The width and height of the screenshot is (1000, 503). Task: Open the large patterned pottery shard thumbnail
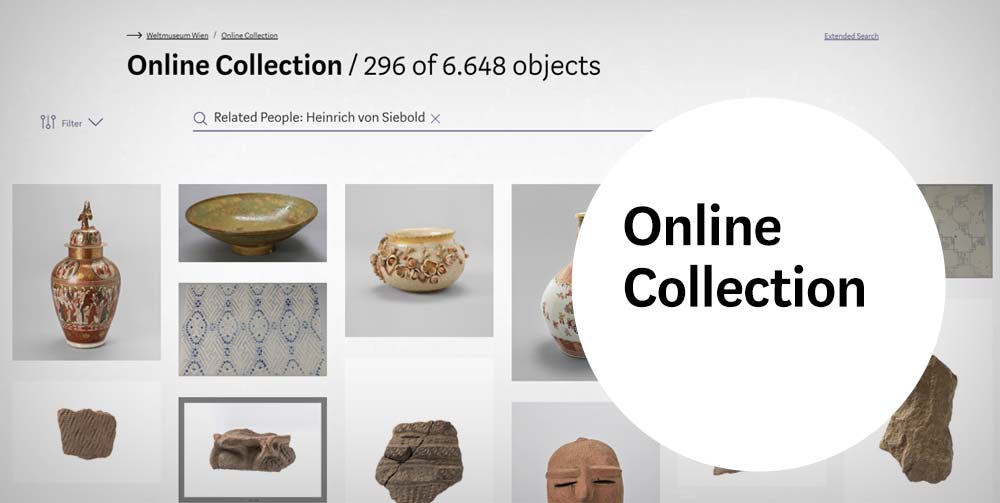point(419,460)
